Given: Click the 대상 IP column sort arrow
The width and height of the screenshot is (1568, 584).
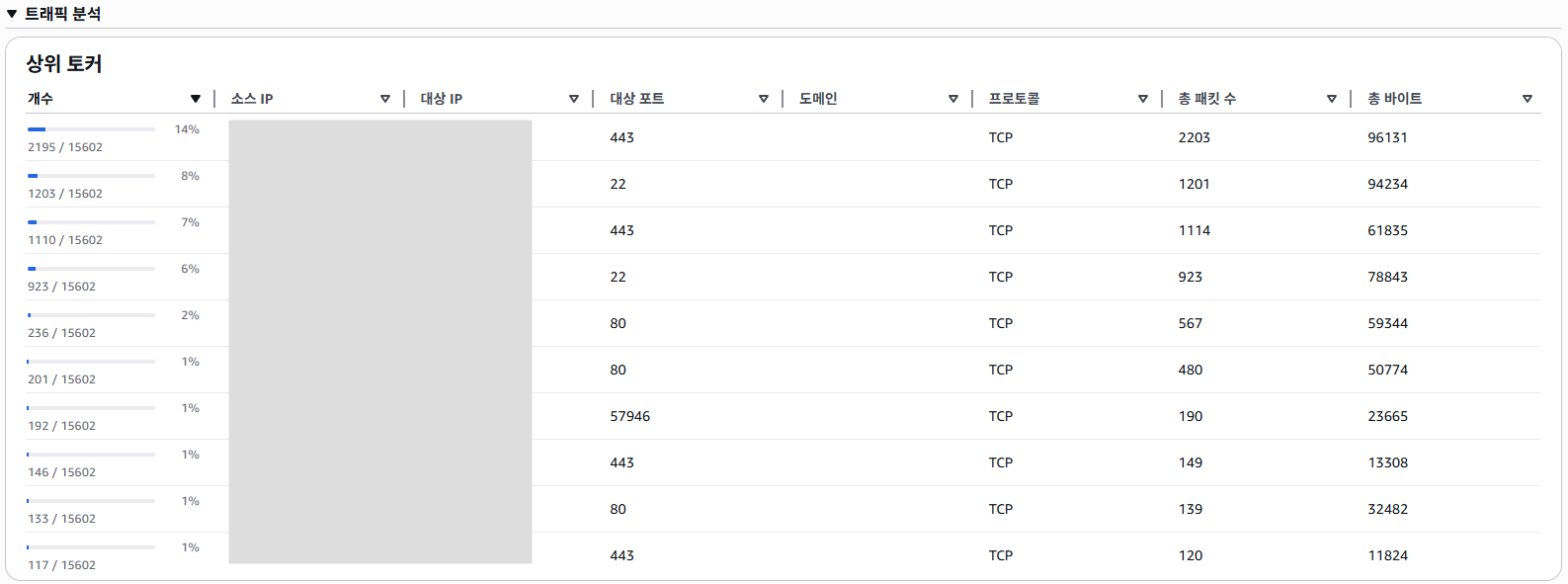Looking at the screenshot, I should point(574,99).
